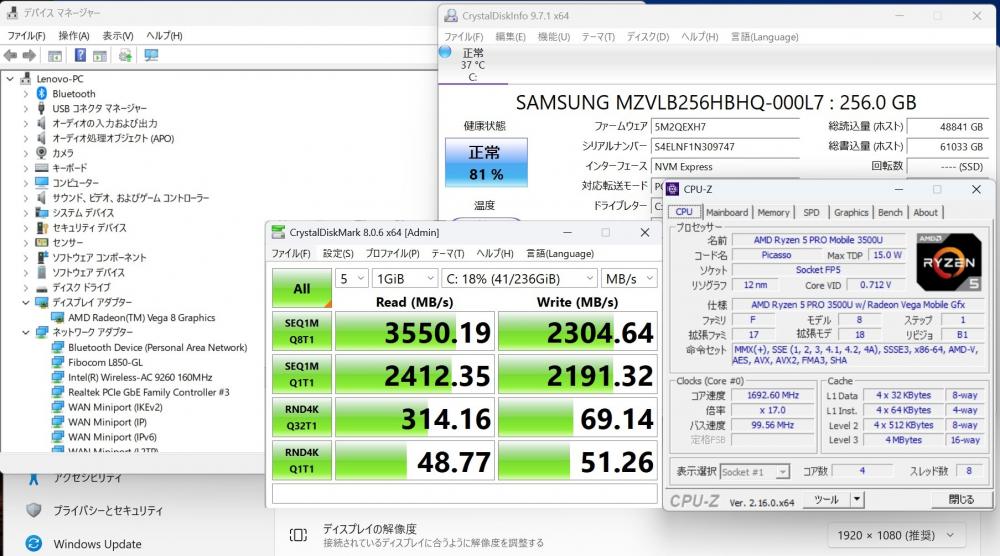The image size is (1000, 556).
Task: Select WAN Miniport (IKEv2) entry
Action: tap(115, 407)
